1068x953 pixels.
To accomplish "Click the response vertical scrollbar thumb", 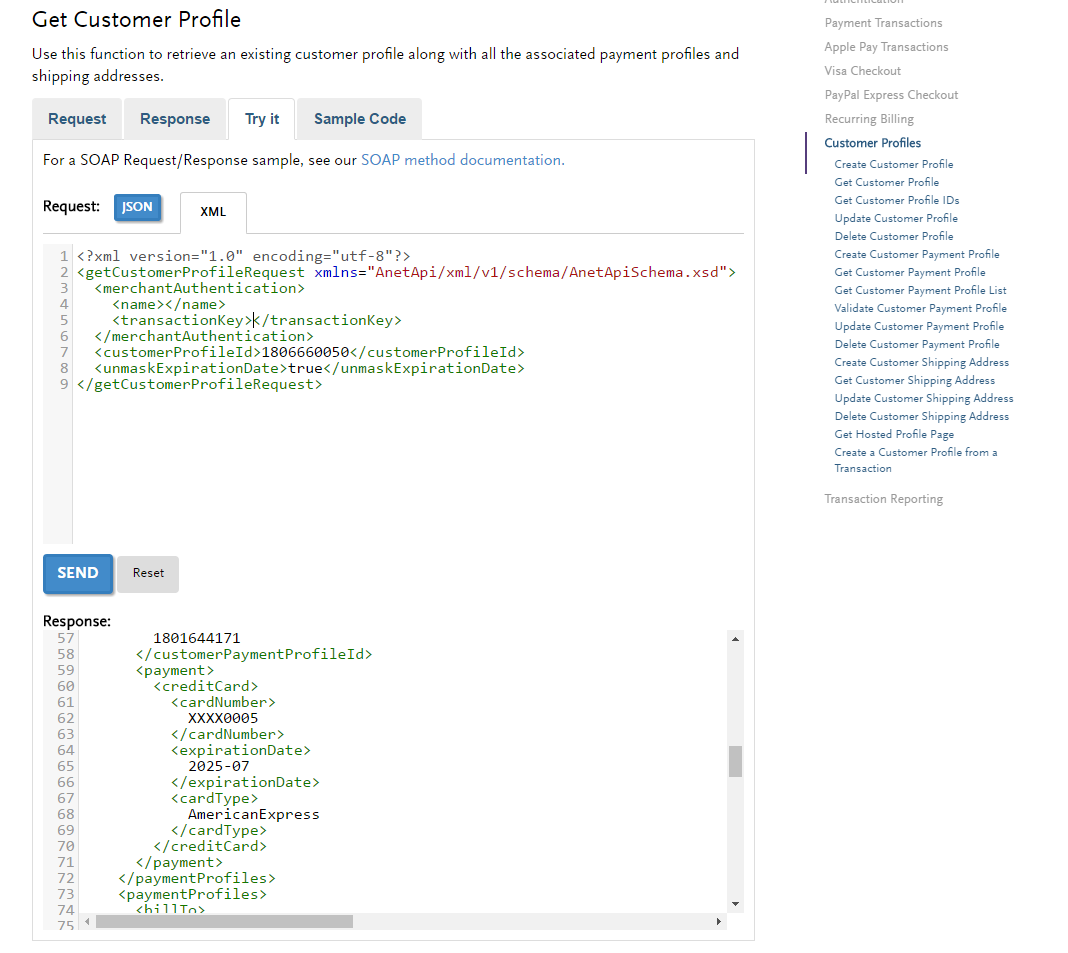I will pos(735,761).
